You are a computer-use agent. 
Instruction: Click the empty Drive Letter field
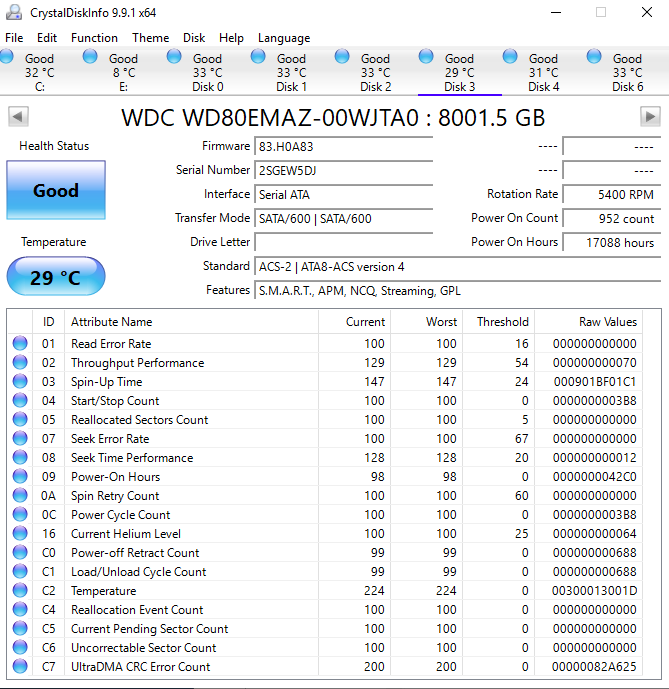click(344, 243)
